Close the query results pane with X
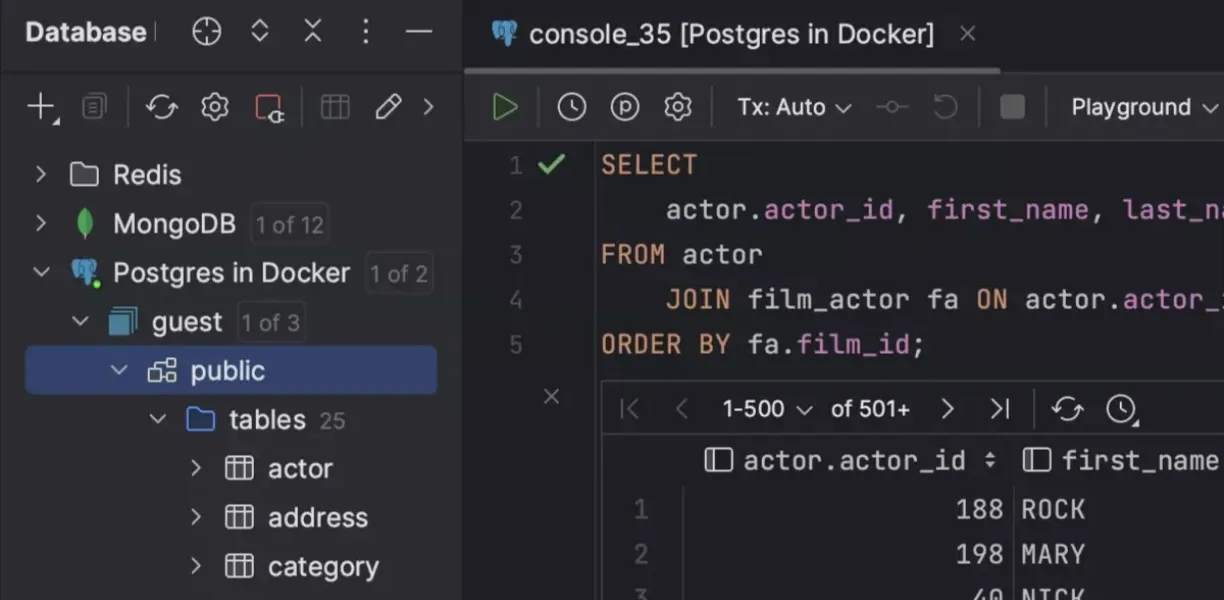 (x=551, y=397)
